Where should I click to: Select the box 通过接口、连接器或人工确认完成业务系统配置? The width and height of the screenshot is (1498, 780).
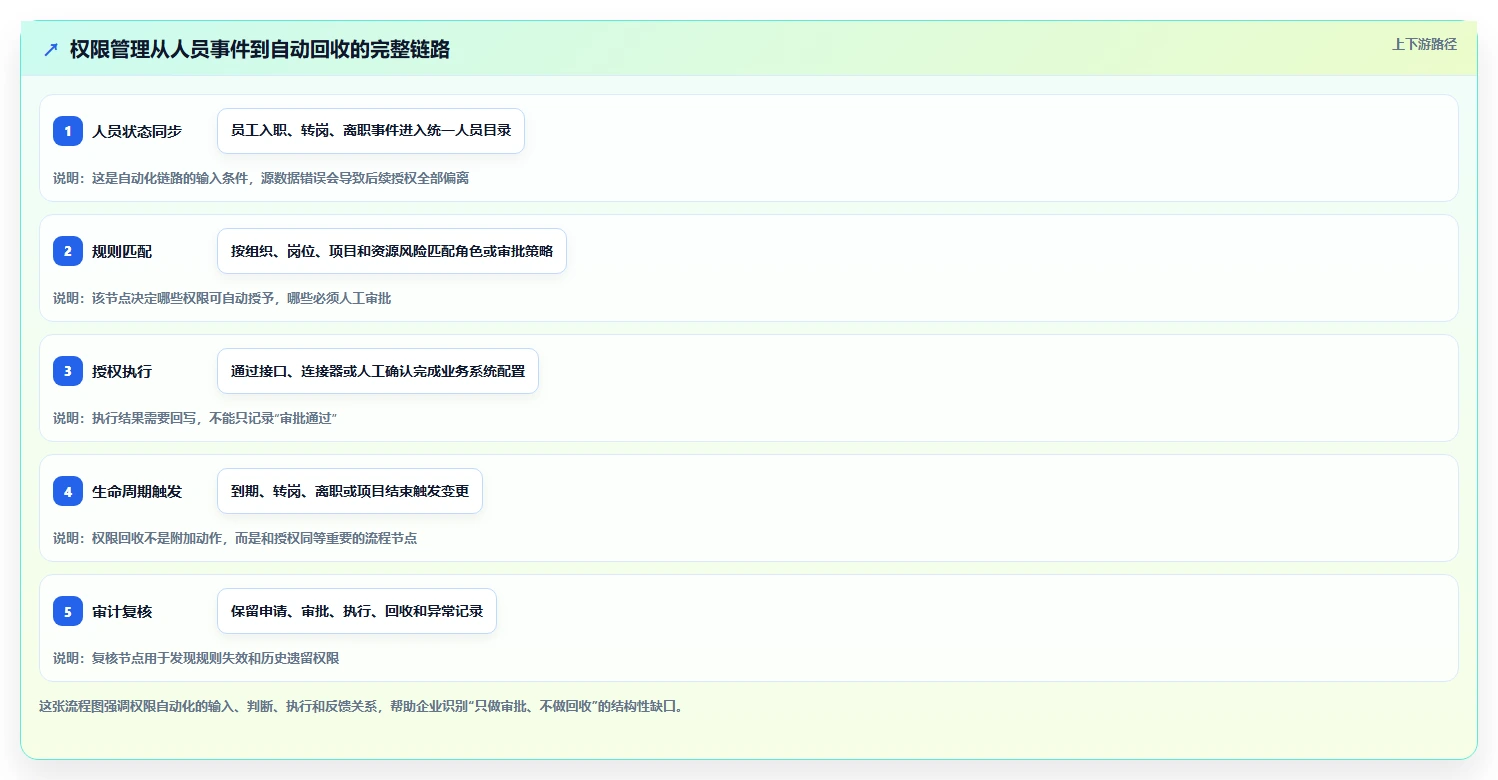[x=378, y=371]
